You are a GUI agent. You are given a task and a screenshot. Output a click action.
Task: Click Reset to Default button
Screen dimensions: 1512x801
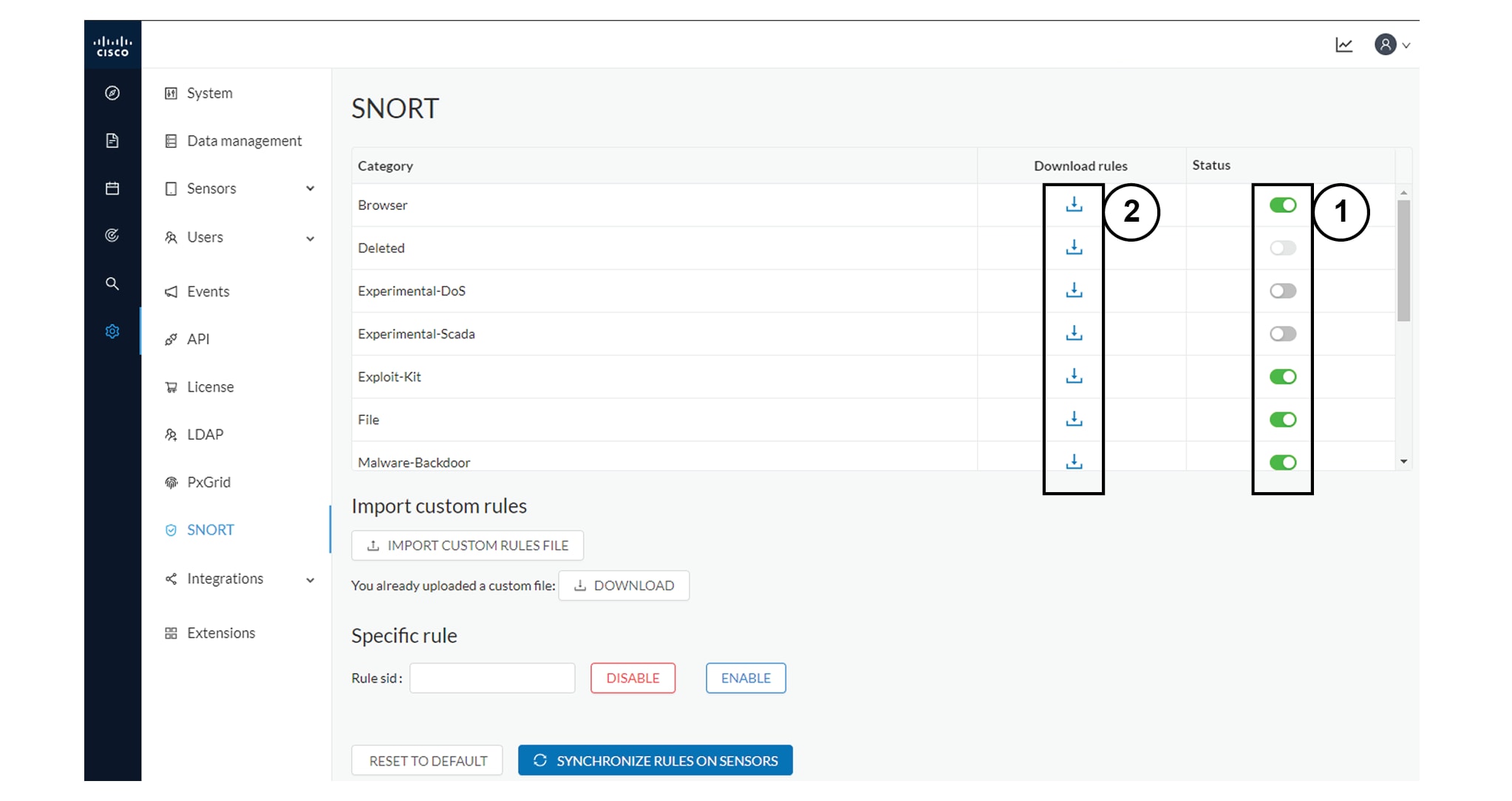(x=427, y=760)
